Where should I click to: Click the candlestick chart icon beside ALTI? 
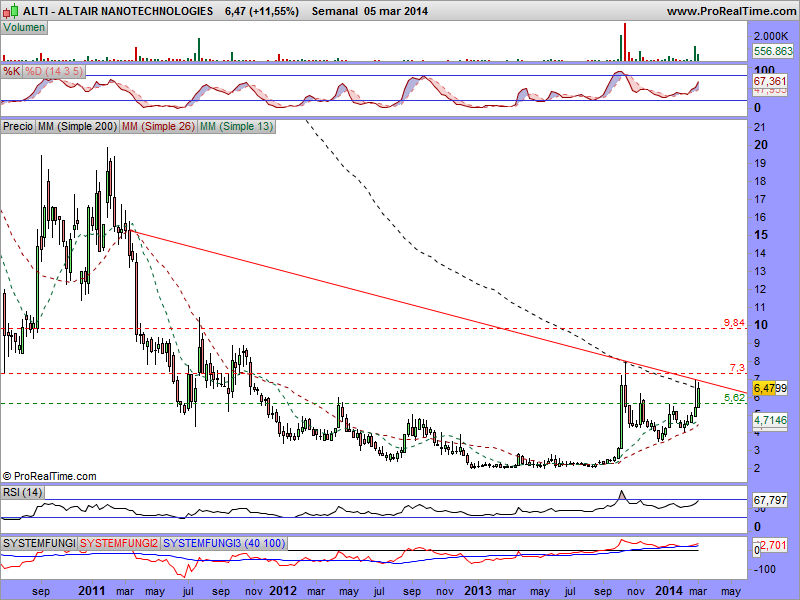pyautogui.click(x=10, y=10)
